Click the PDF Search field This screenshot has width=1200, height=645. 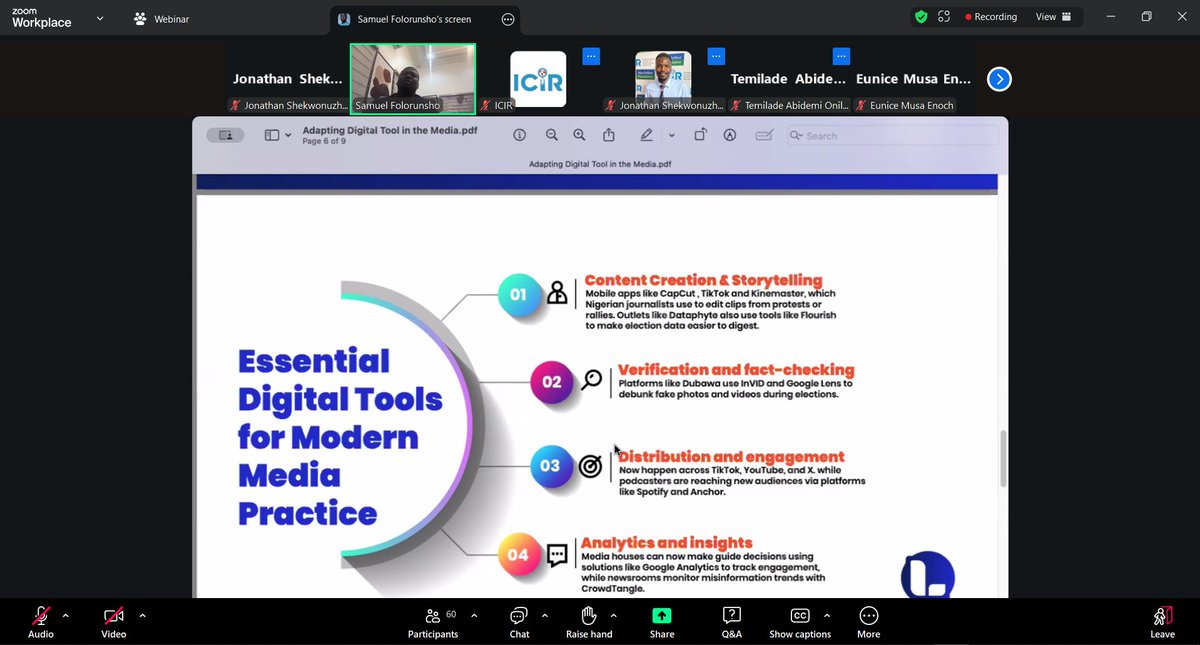tap(891, 135)
